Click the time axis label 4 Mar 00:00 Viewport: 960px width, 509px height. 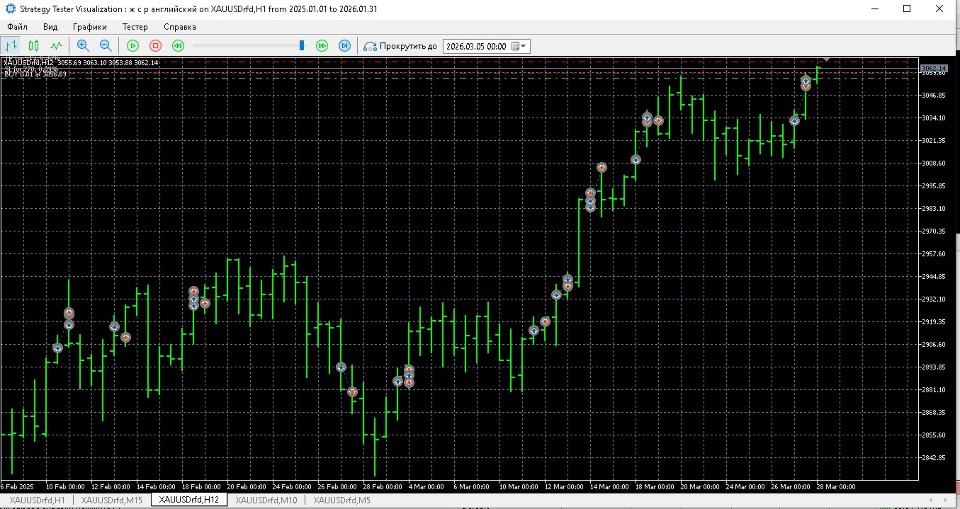click(426, 487)
